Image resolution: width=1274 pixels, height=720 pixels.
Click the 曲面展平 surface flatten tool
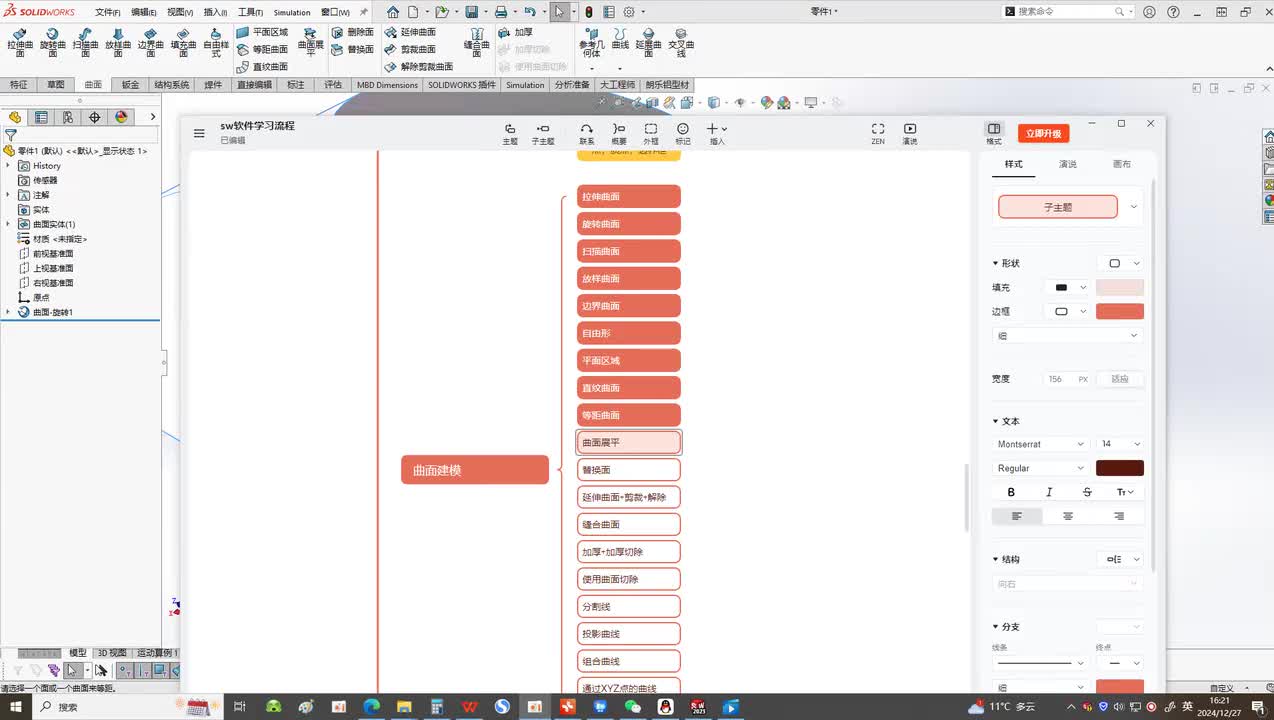click(x=311, y=42)
